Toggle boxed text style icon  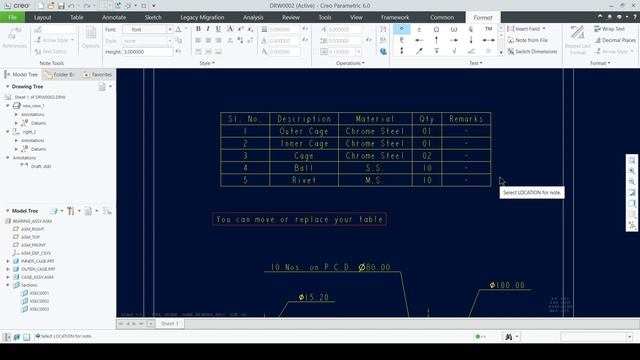click(230, 29)
